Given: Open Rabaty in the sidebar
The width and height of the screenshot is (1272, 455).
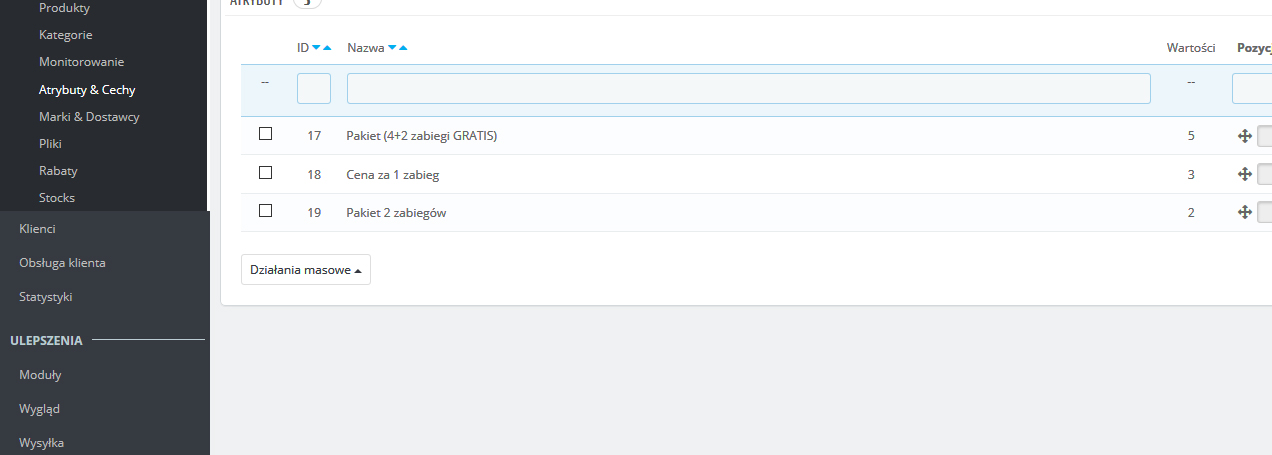Looking at the screenshot, I should click(x=58, y=170).
